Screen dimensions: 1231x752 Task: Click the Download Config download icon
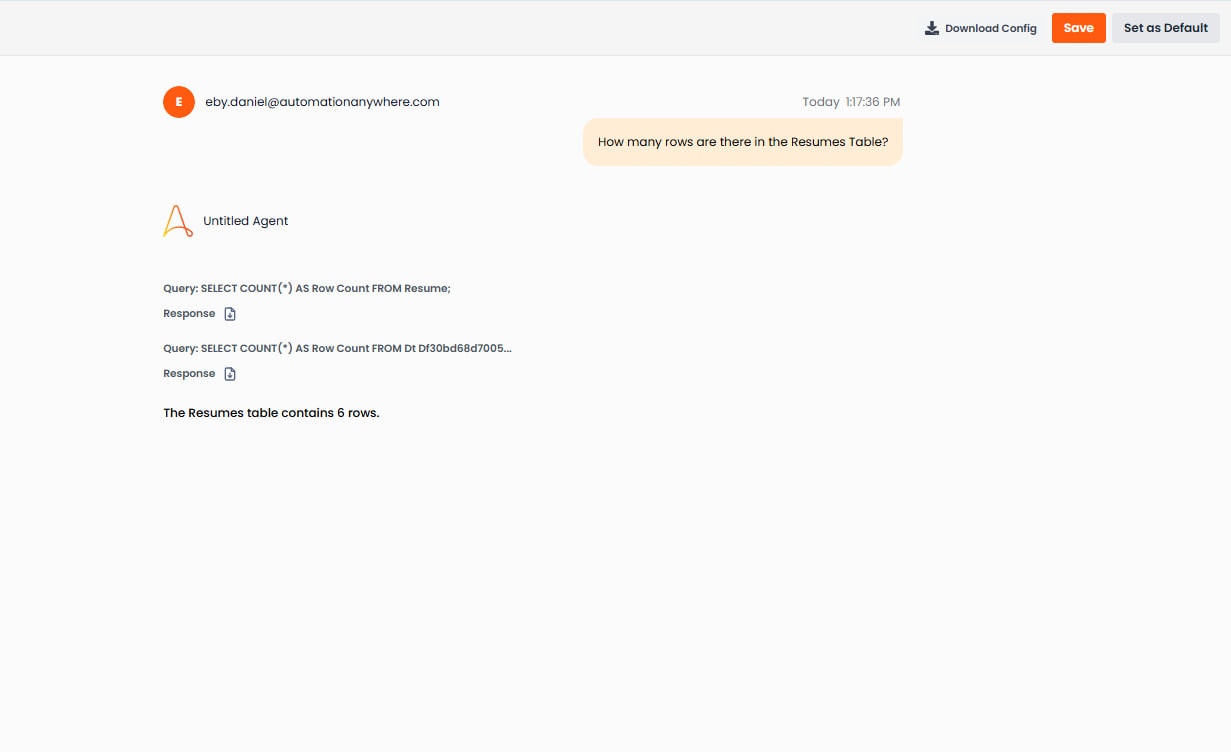(x=933, y=27)
